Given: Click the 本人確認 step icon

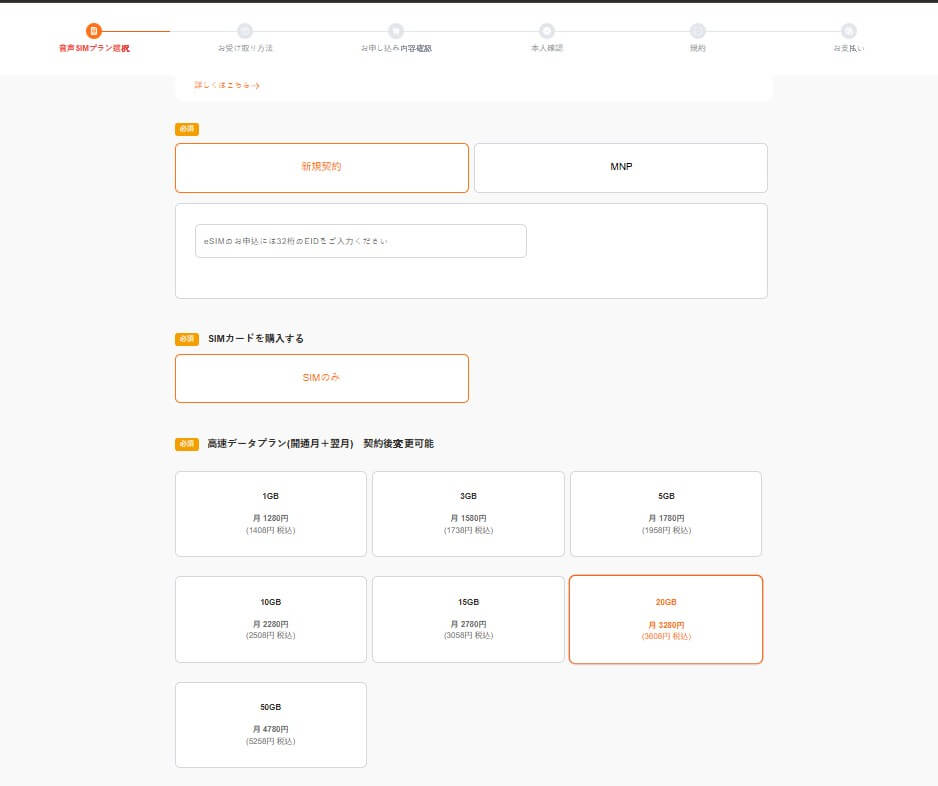Looking at the screenshot, I should [x=547, y=31].
